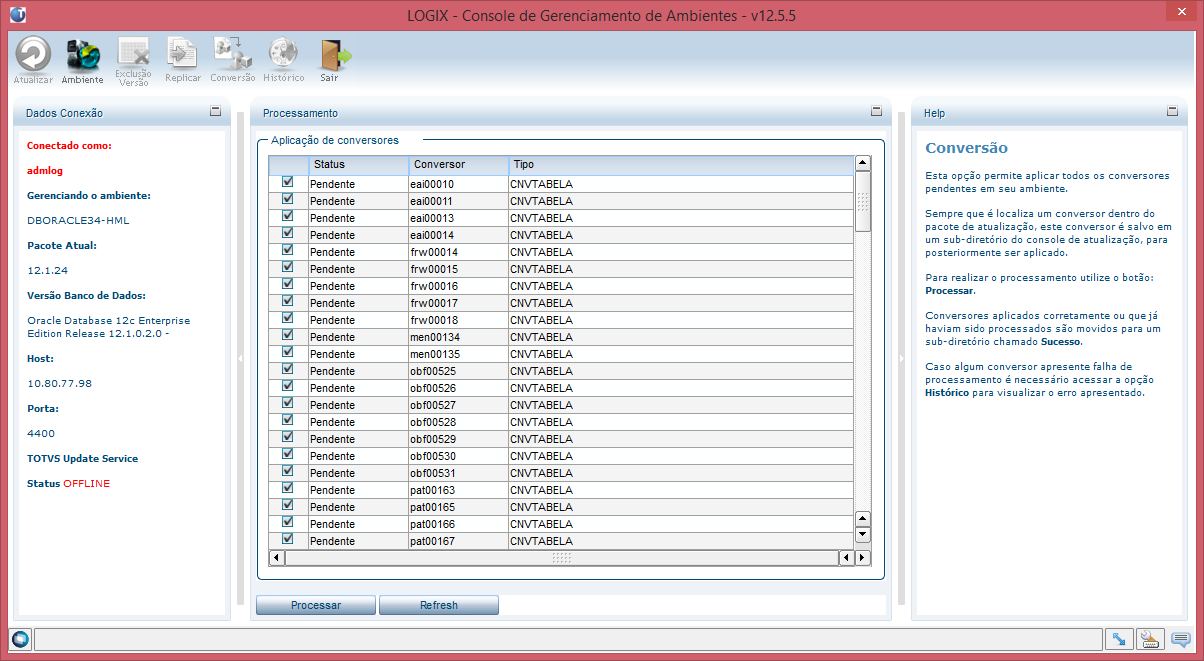The width and height of the screenshot is (1204, 661).
Task: Select the obf00527 converter cell
Action: pyautogui.click(x=458, y=405)
